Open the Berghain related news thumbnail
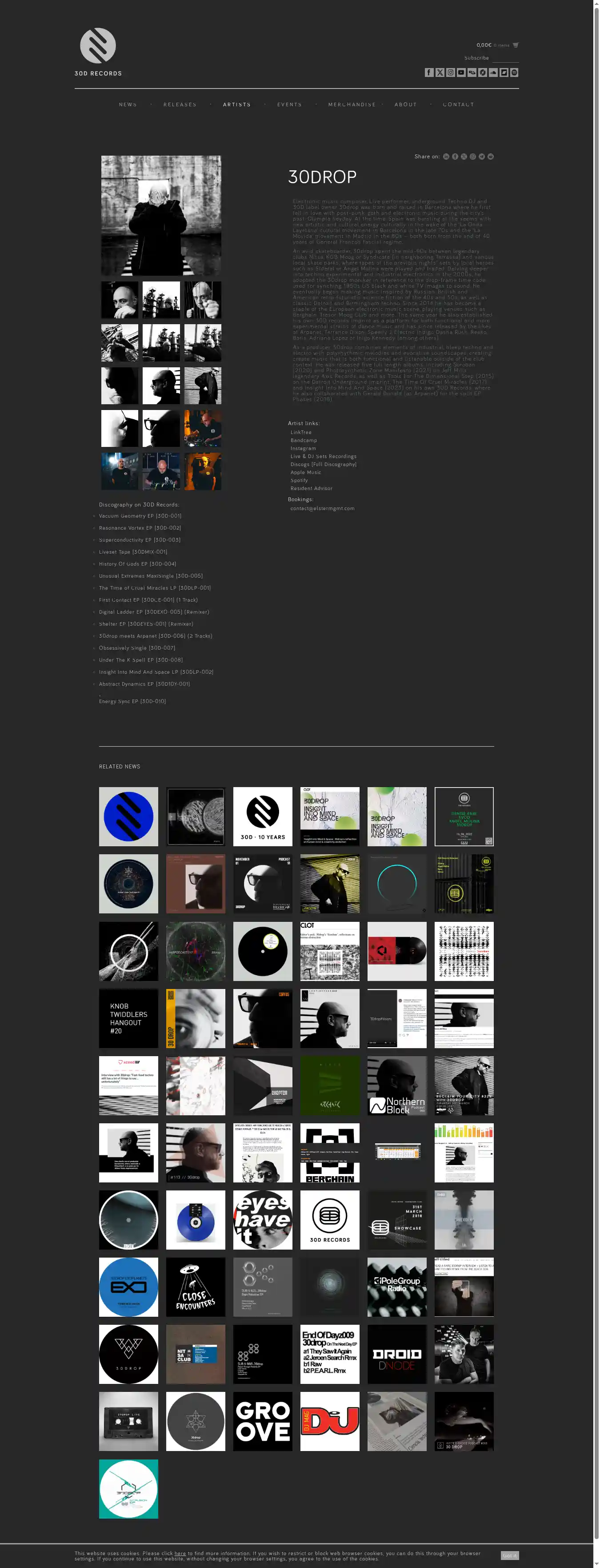Screen dimensions: 600x1568 click(x=330, y=1153)
